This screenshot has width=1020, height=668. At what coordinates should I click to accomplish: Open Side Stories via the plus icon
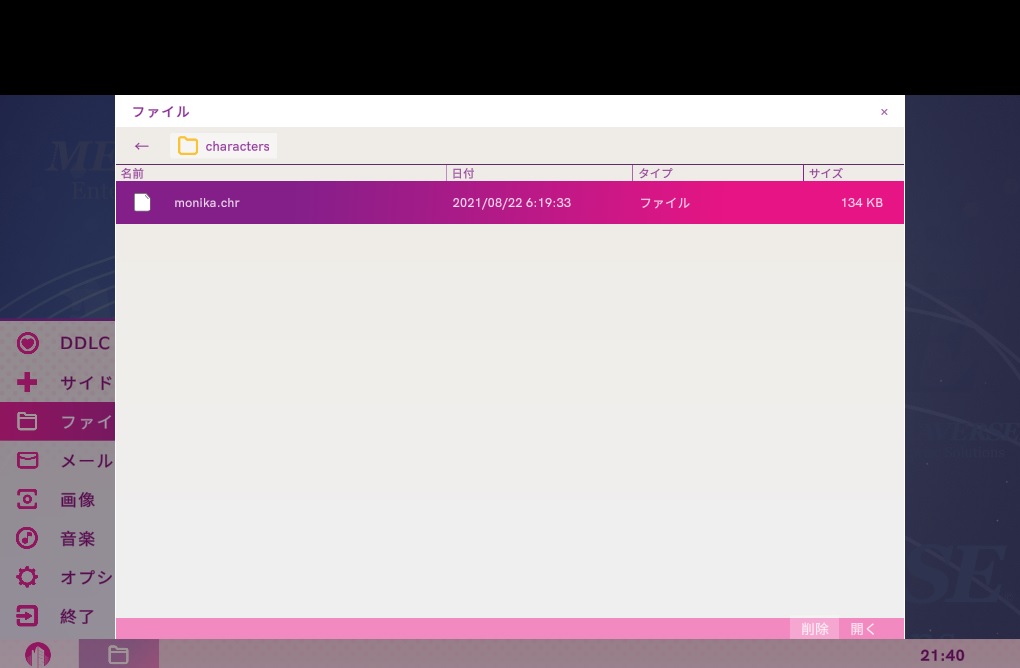(28, 382)
